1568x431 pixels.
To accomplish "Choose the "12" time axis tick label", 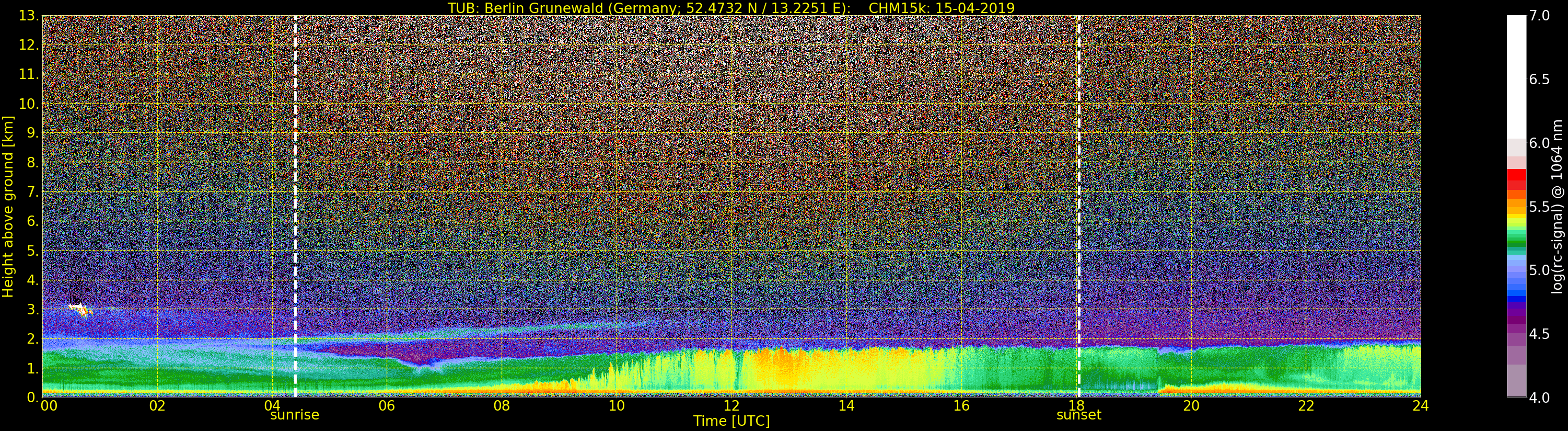I will tap(731, 405).
